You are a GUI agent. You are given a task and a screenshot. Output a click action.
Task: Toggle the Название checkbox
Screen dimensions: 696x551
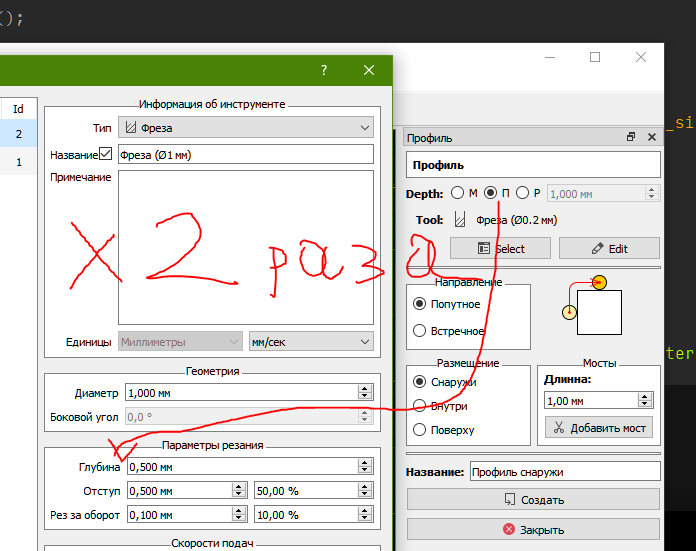click(x=105, y=154)
